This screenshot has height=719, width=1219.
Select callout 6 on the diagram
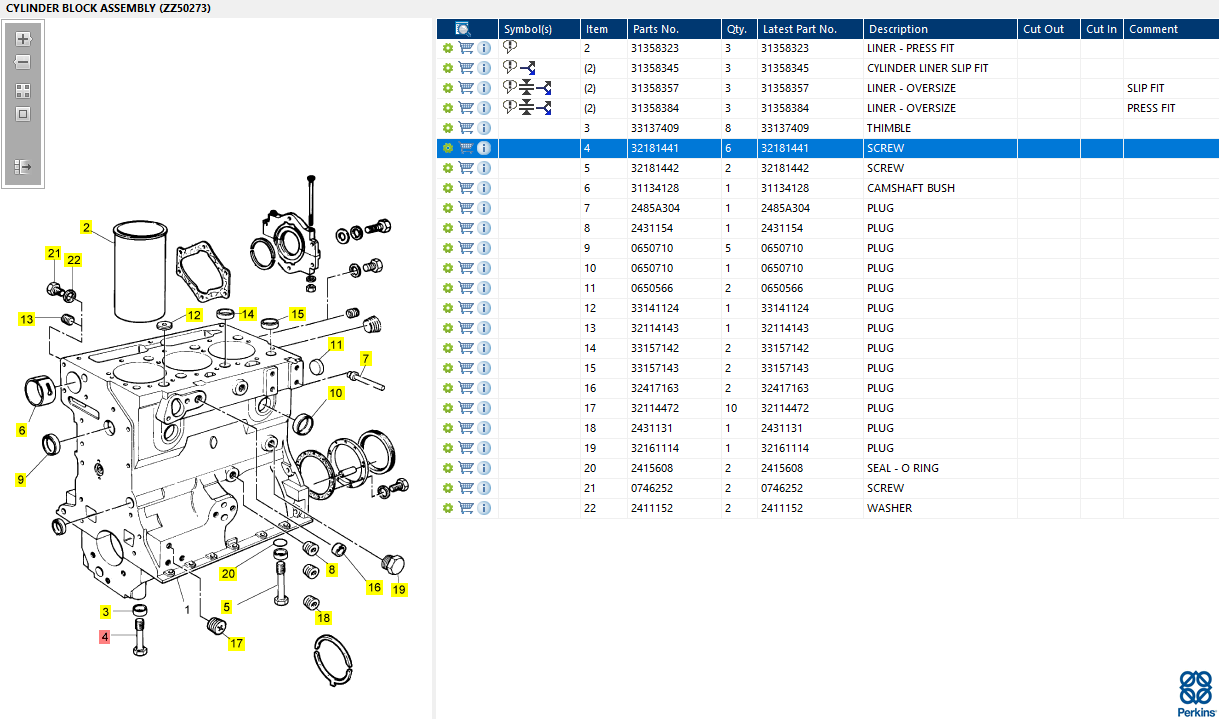(21, 431)
